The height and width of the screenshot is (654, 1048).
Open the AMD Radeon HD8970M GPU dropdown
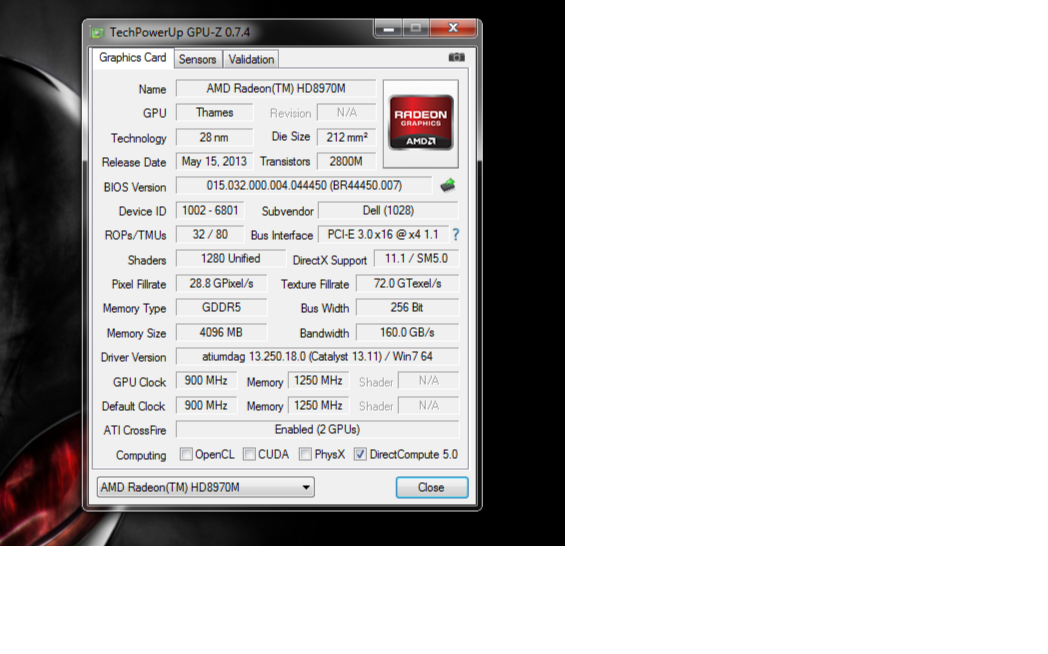206,487
